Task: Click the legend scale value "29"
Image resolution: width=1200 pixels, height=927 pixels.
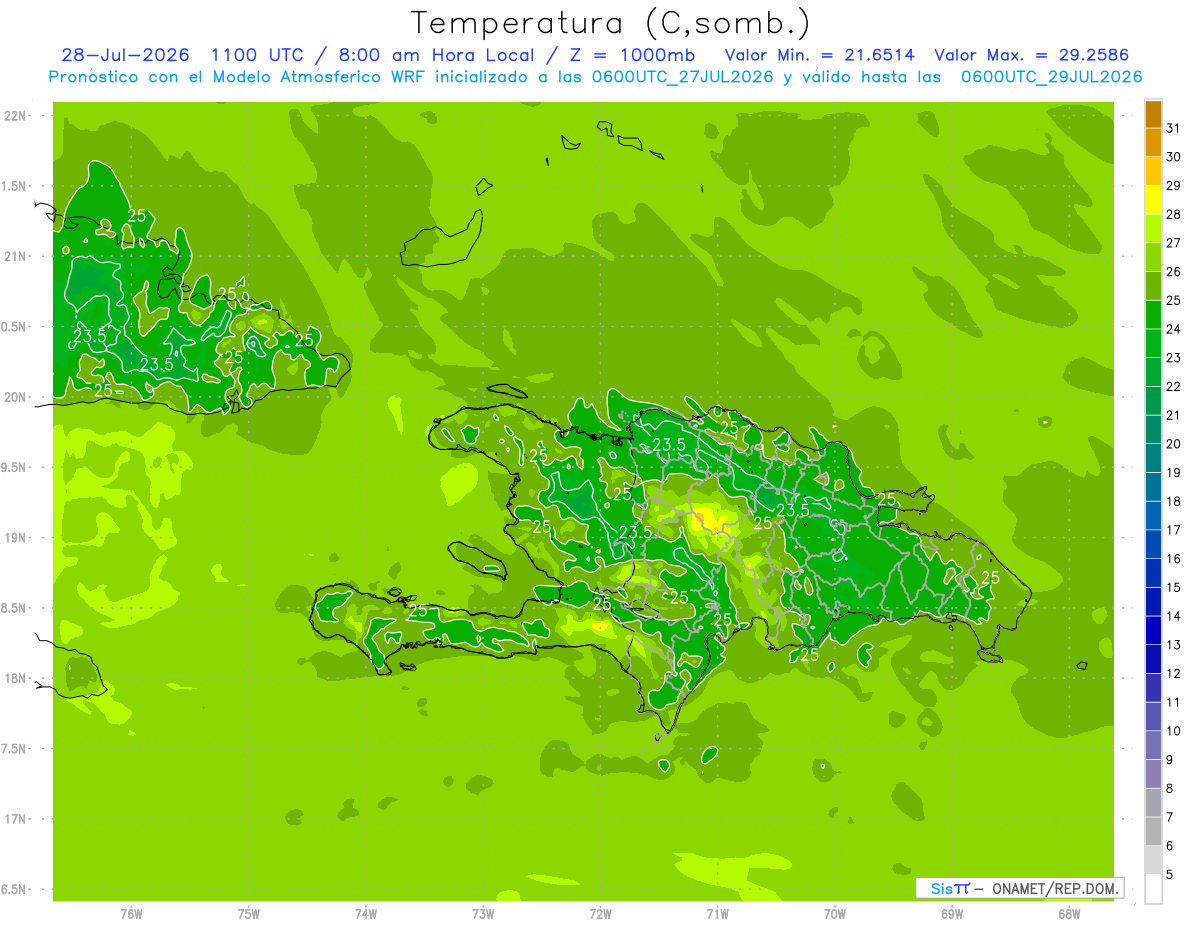Action: click(1173, 185)
